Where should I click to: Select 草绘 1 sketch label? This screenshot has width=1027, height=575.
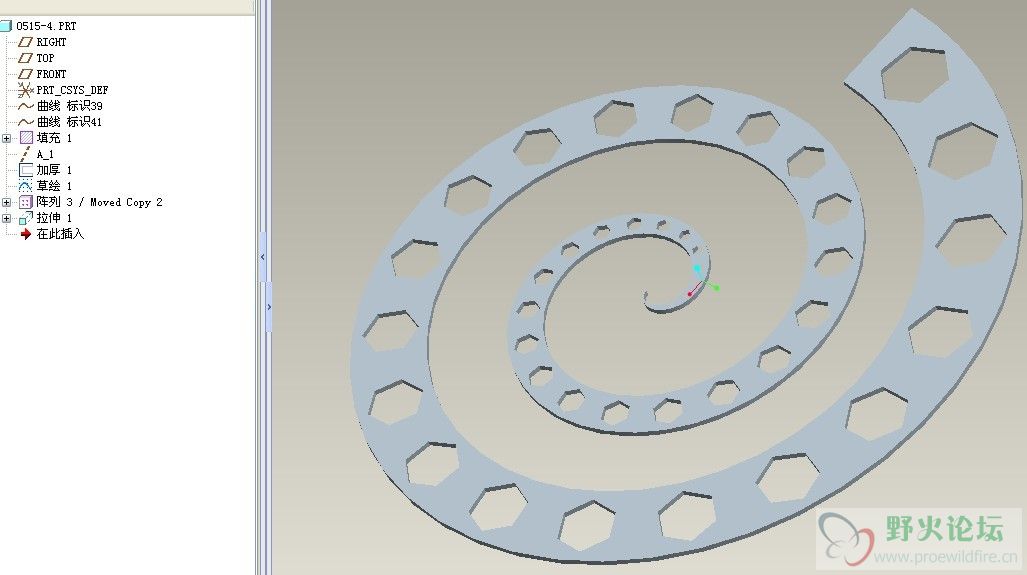(54, 186)
